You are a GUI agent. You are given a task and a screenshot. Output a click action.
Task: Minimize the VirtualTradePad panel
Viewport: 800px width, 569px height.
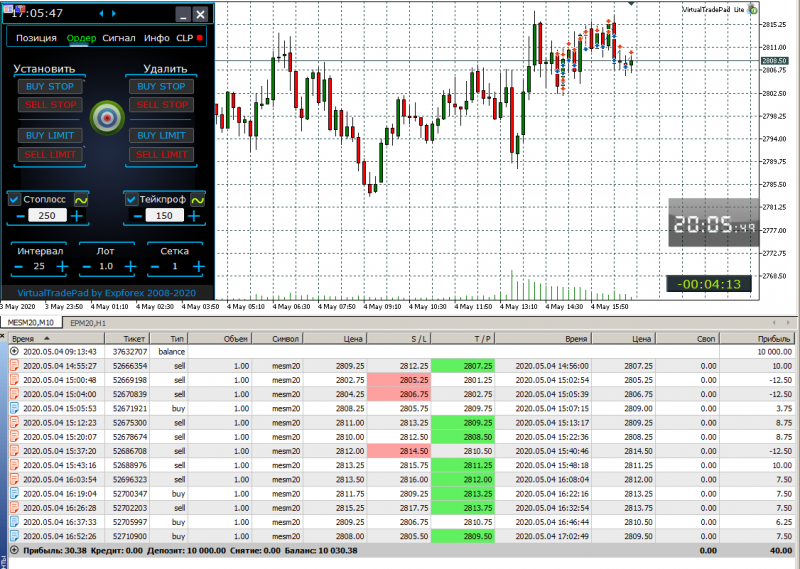click(183, 14)
